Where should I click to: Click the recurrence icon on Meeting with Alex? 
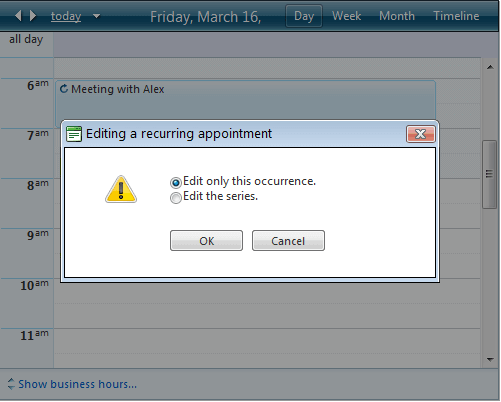[x=64, y=89]
